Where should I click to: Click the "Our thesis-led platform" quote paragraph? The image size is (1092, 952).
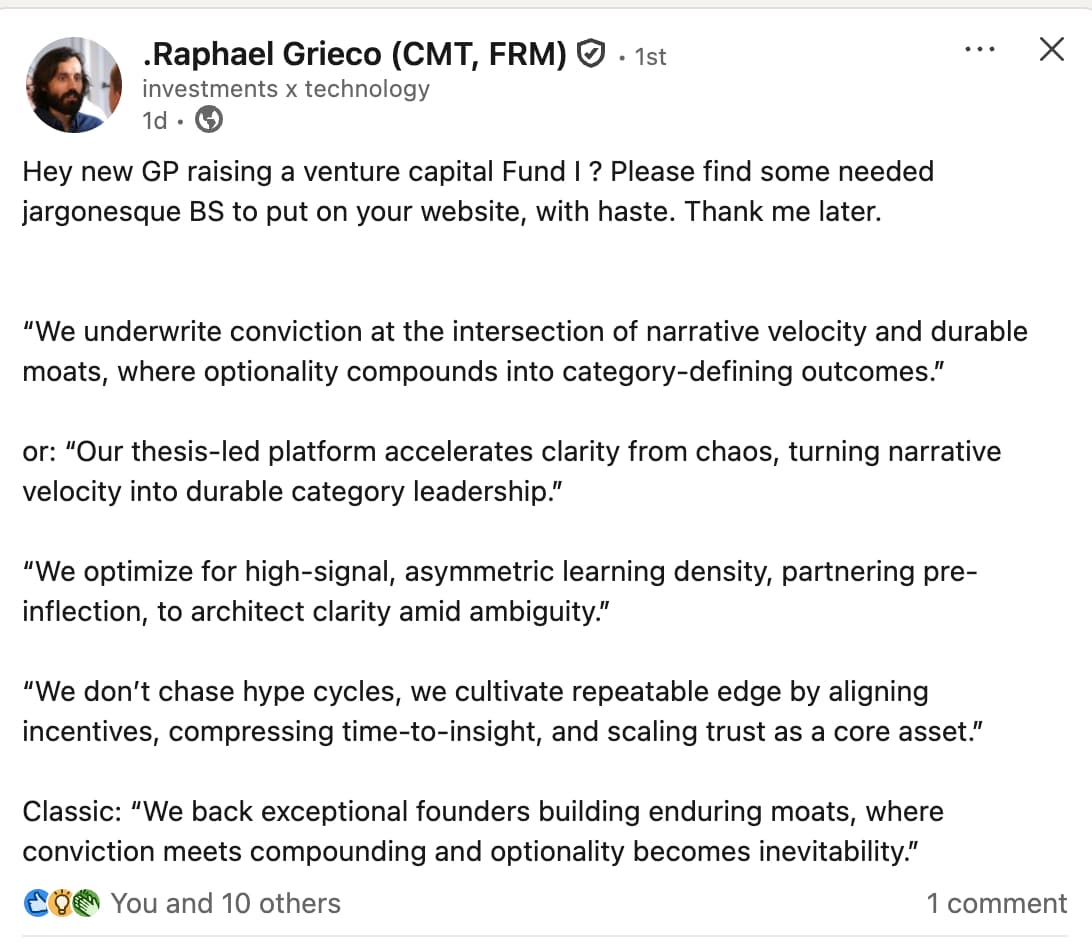(511, 472)
